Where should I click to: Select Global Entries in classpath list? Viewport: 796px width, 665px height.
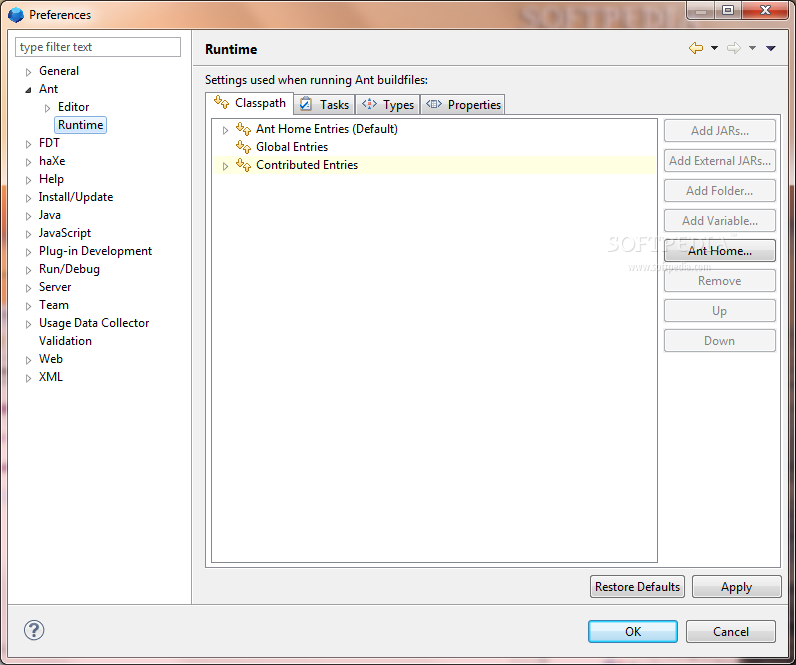tap(292, 147)
